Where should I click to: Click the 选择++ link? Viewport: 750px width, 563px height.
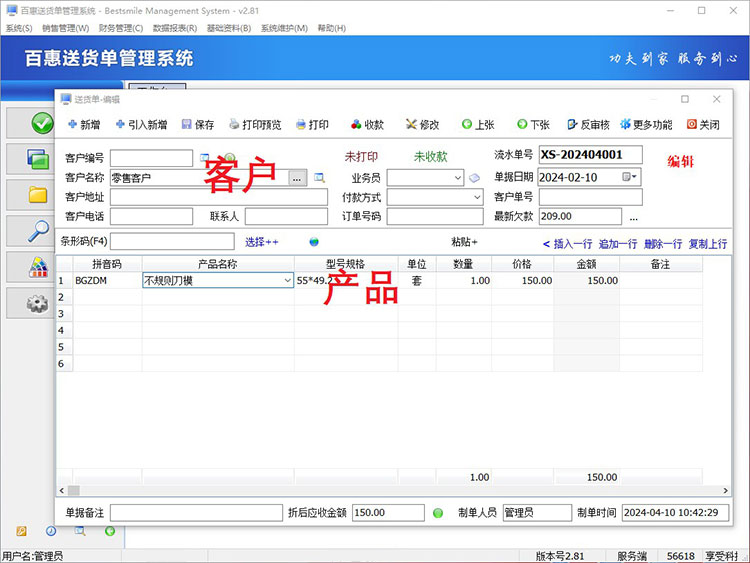[x=262, y=242]
